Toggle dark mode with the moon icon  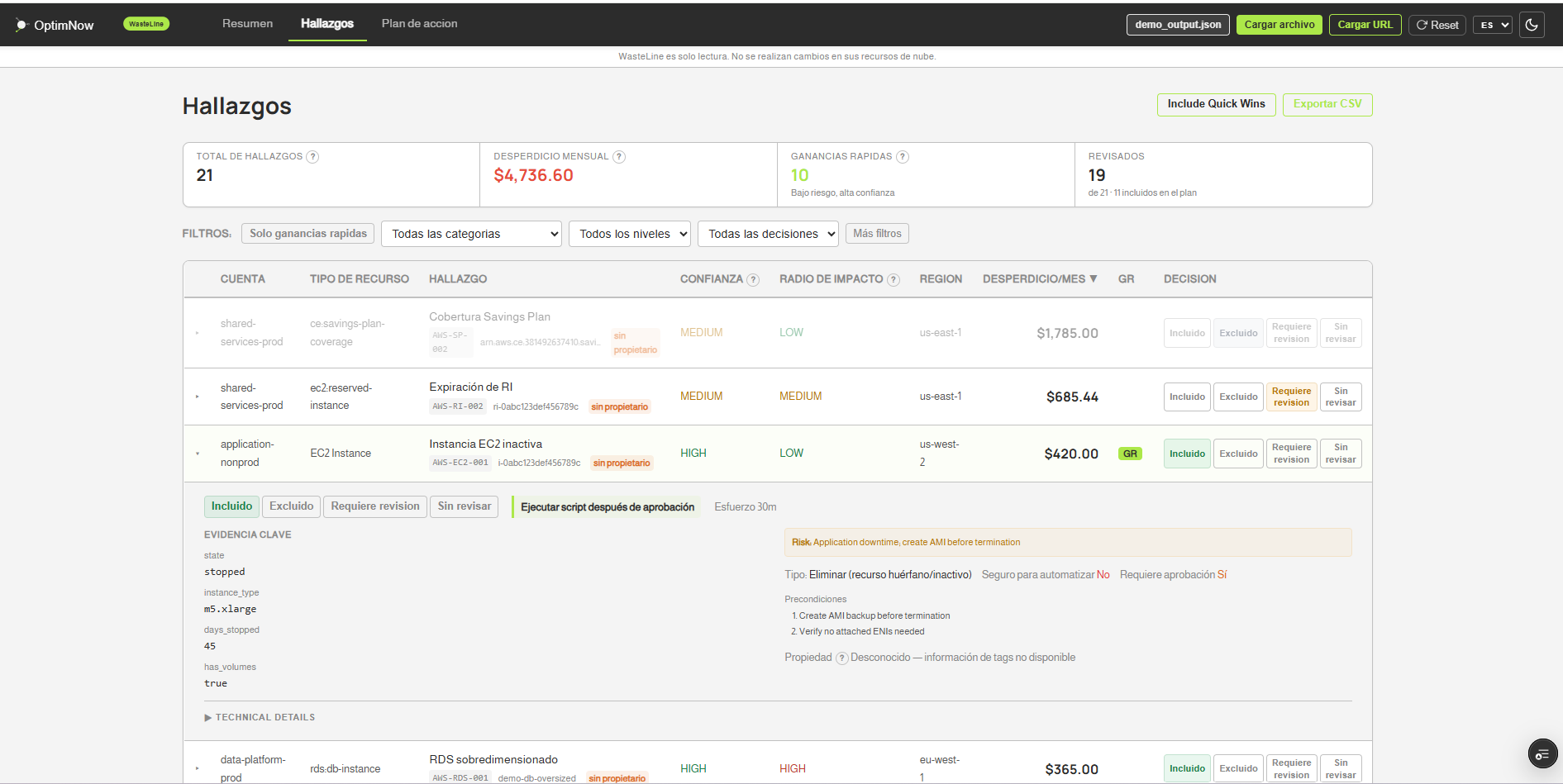1532,25
